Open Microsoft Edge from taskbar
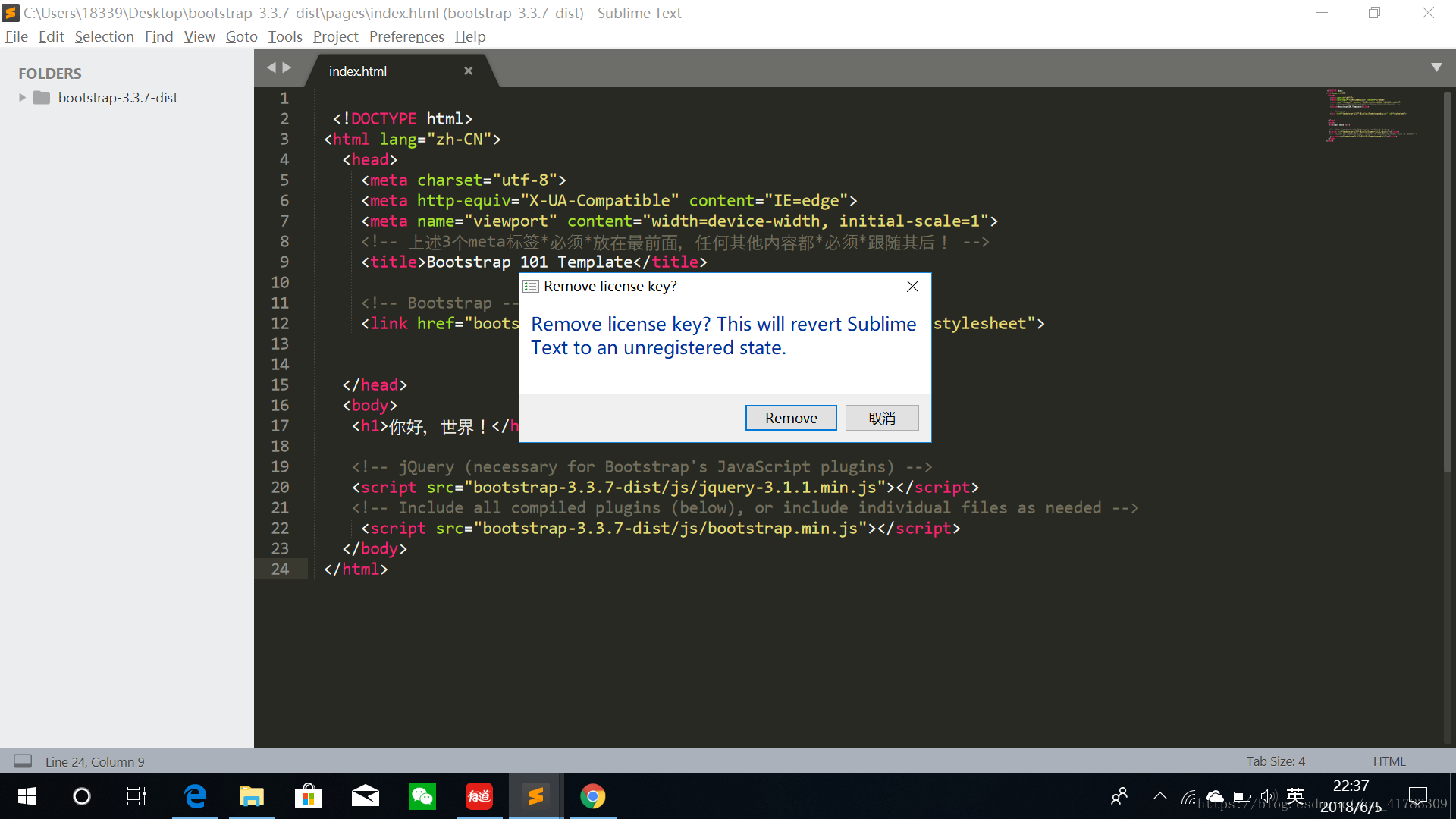 click(195, 796)
